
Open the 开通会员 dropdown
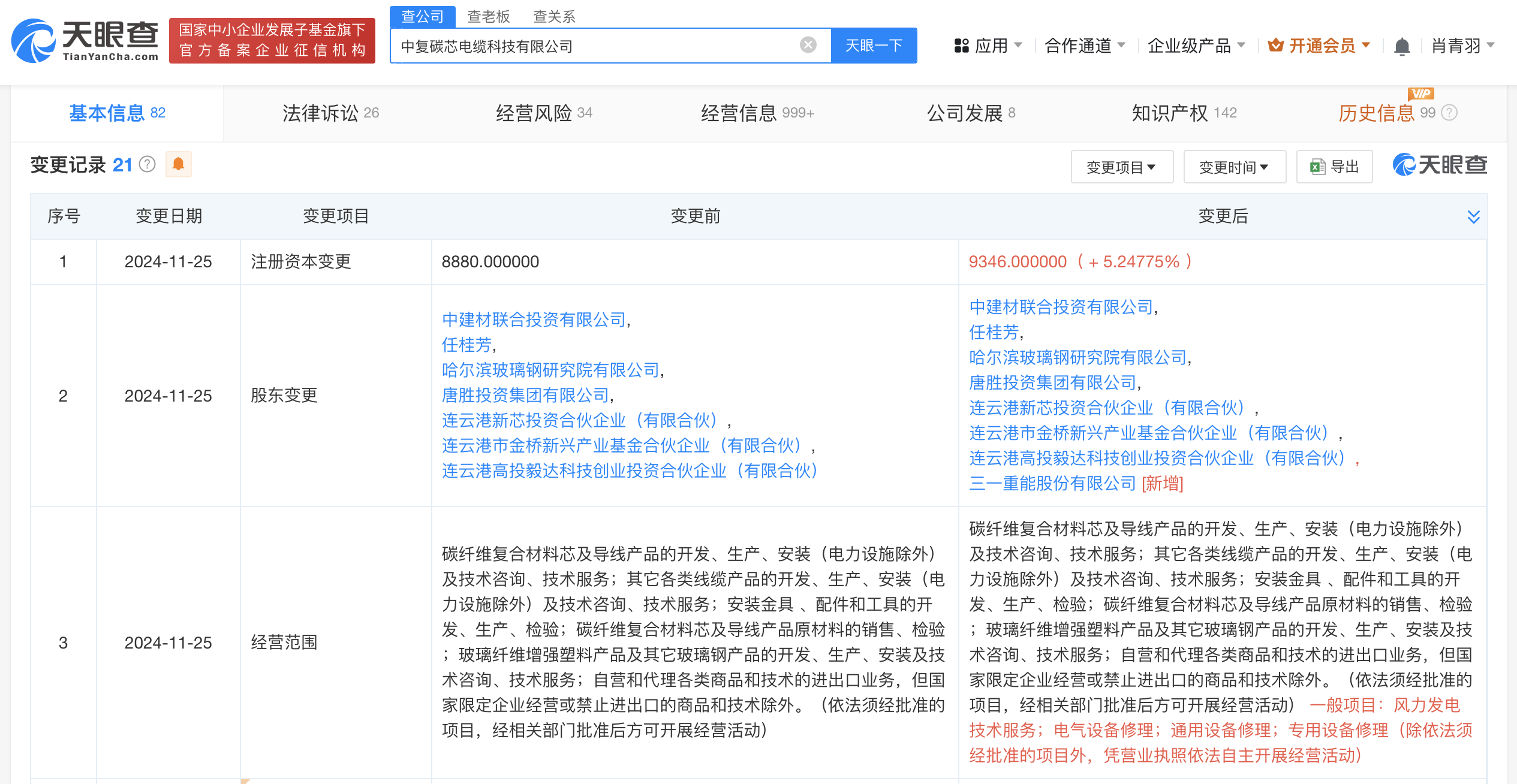[x=1319, y=46]
